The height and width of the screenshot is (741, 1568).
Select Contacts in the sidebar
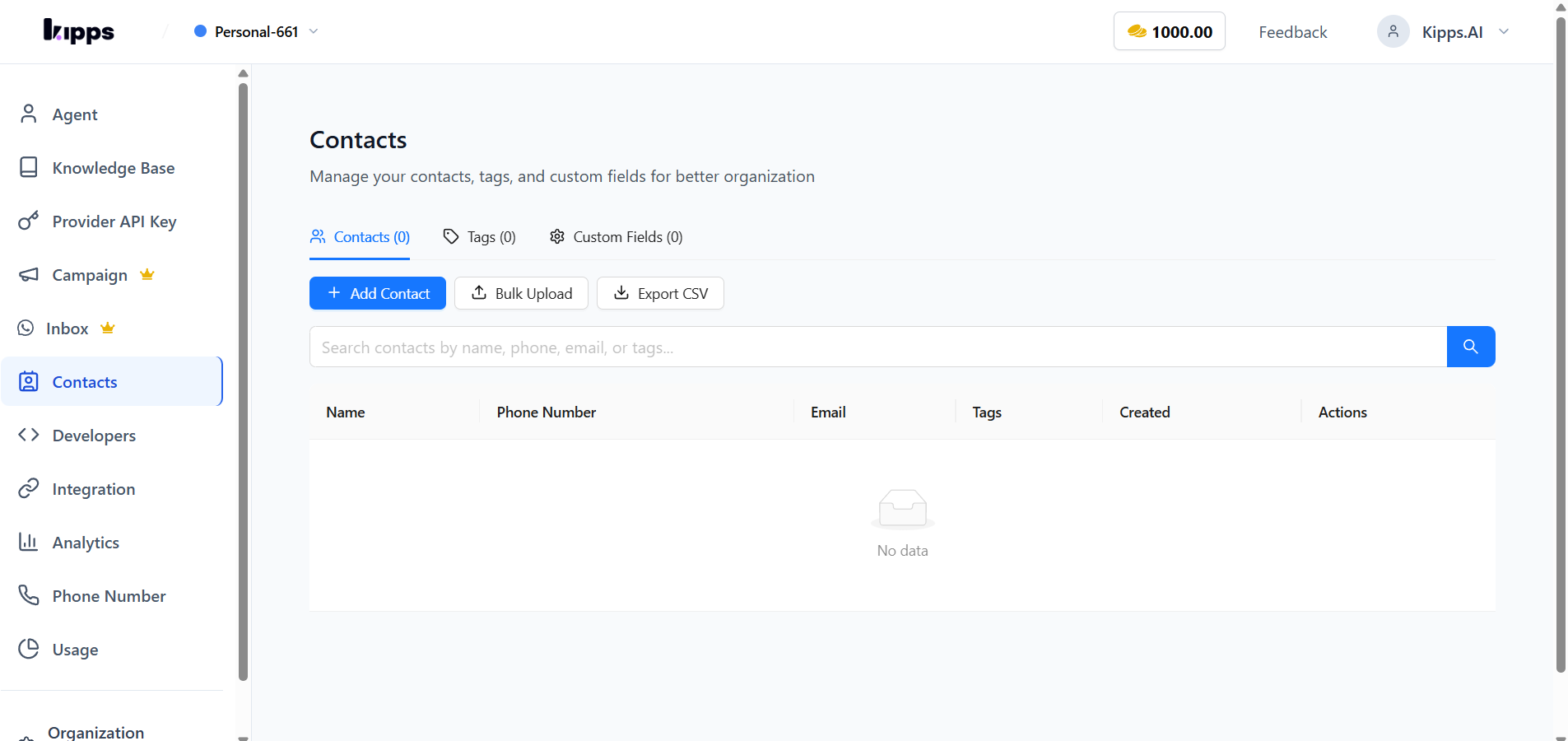112,381
